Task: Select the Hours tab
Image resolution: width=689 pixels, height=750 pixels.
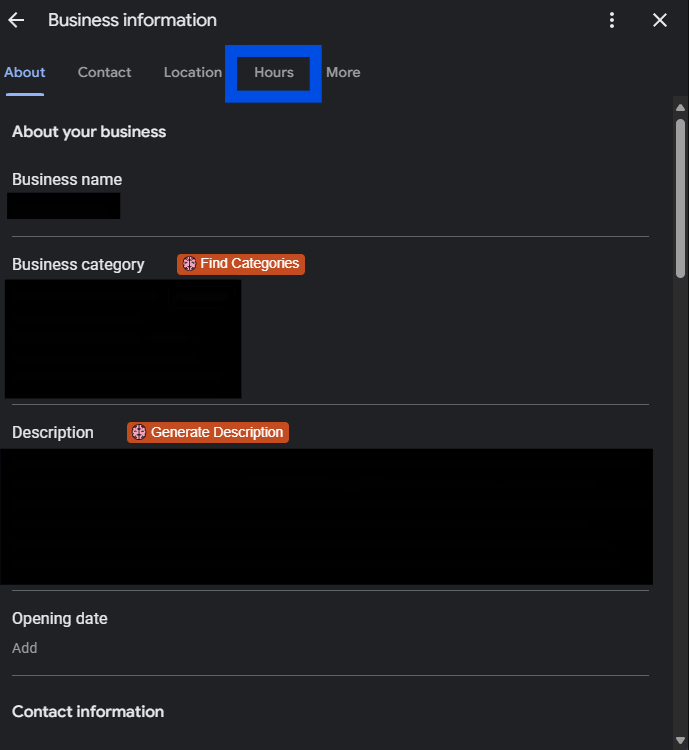Action: pyautogui.click(x=273, y=72)
